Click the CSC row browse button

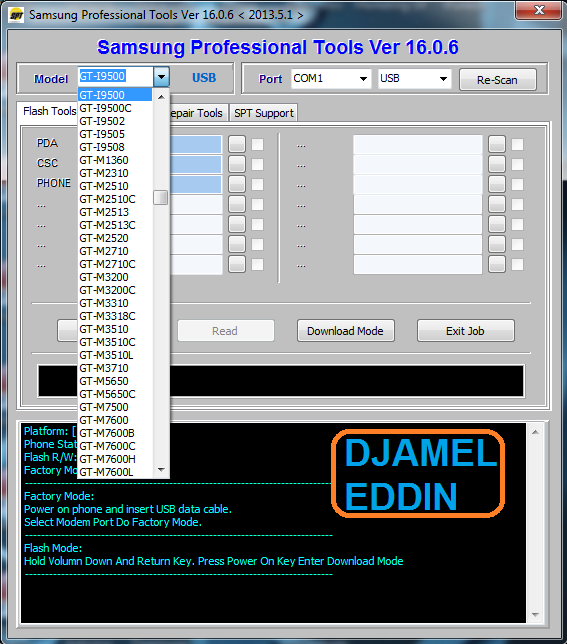pyautogui.click(x=237, y=164)
